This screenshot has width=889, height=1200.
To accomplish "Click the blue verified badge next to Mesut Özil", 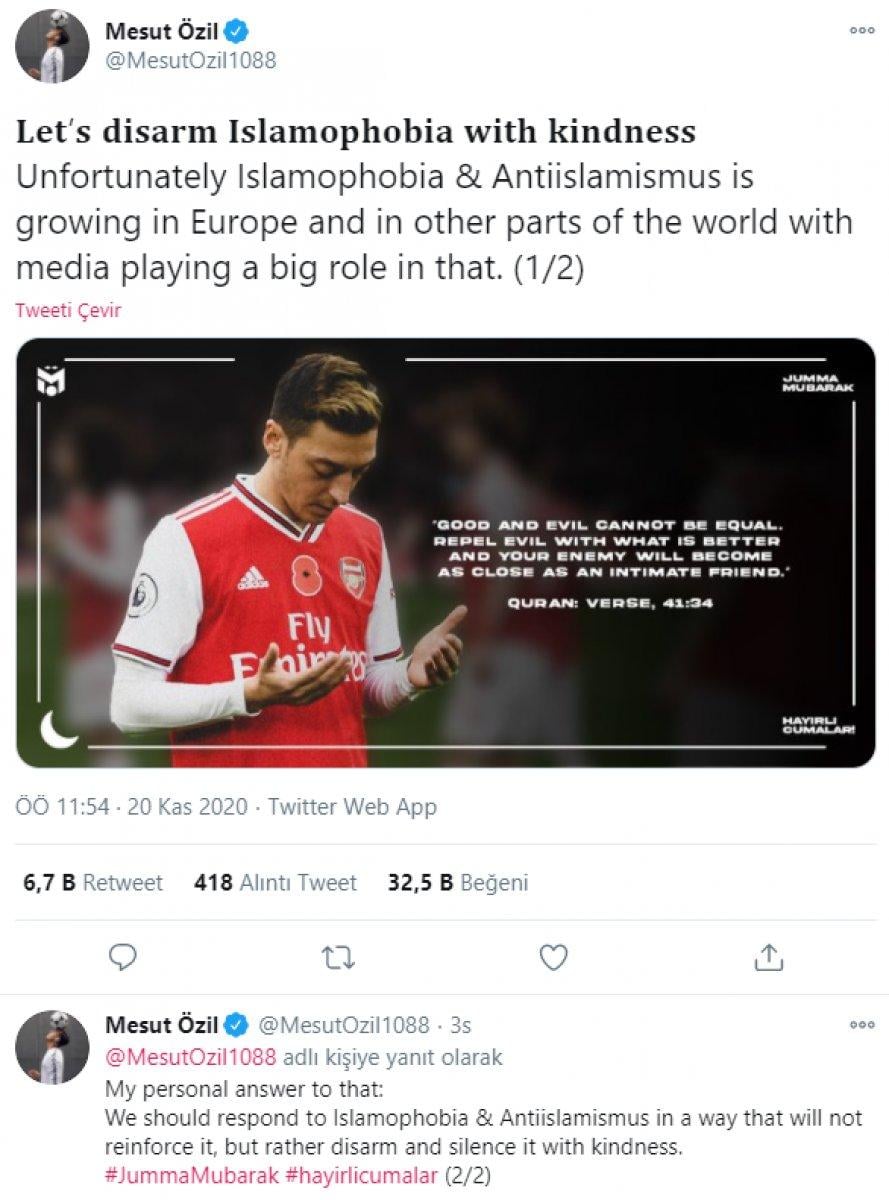I will [x=235, y=30].
